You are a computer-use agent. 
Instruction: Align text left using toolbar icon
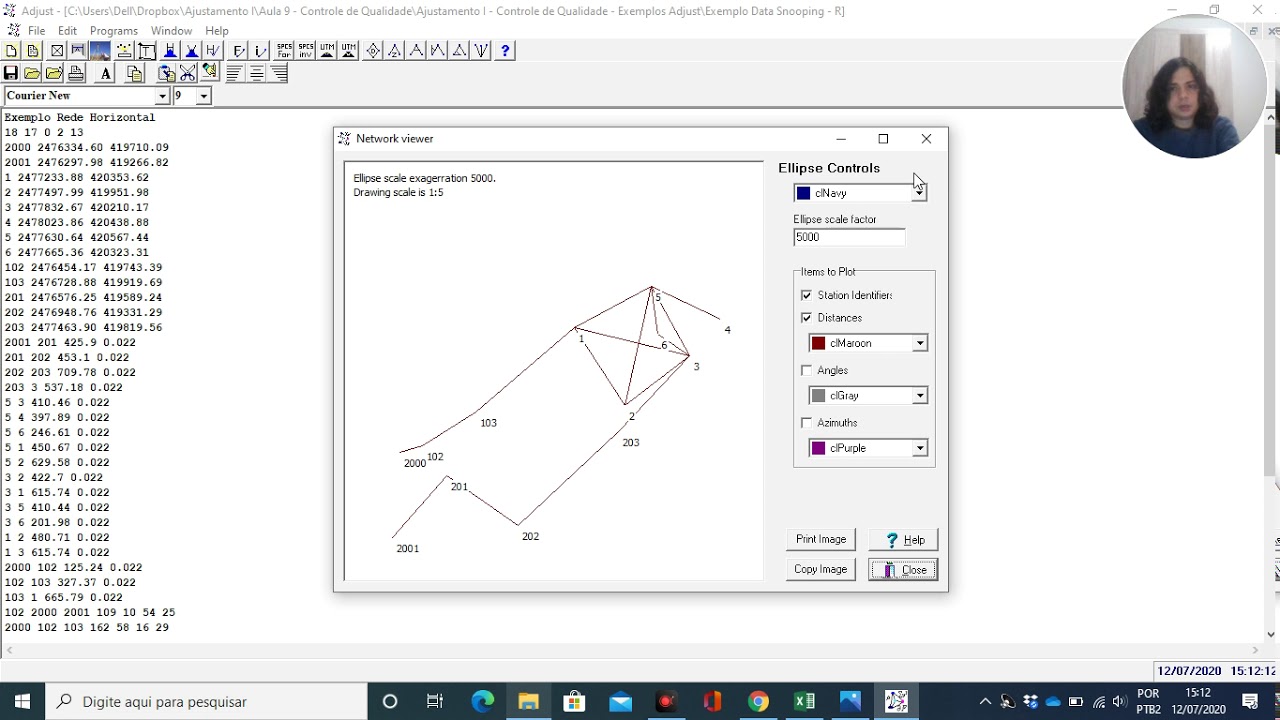234,73
